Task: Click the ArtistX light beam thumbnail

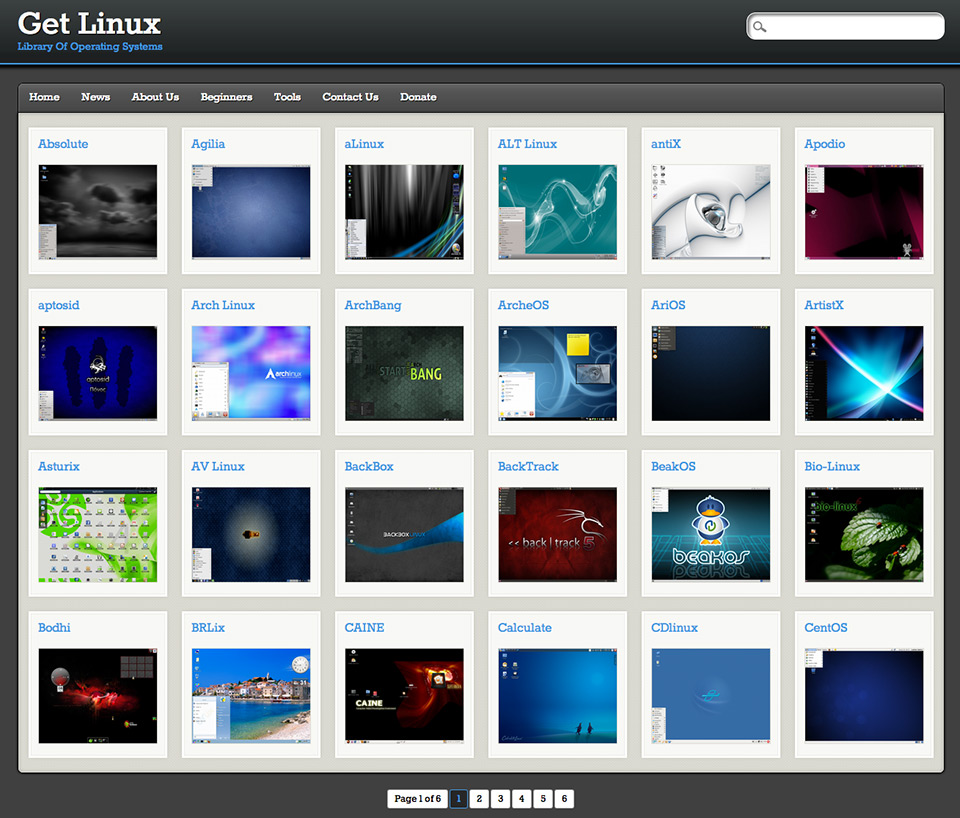Action: (864, 373)
